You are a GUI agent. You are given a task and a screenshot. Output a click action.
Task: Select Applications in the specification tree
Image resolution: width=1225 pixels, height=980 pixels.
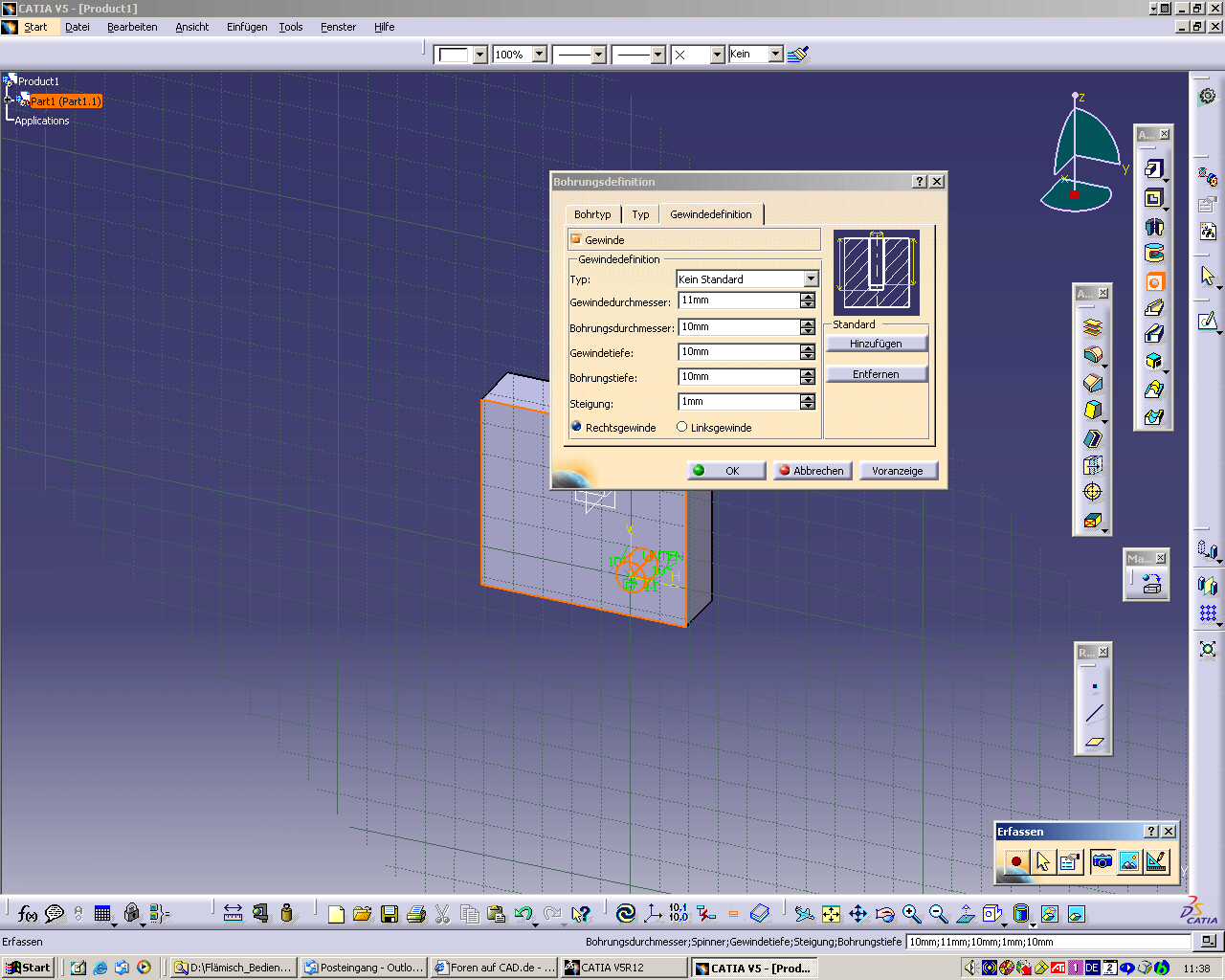(x=42, y=121)
